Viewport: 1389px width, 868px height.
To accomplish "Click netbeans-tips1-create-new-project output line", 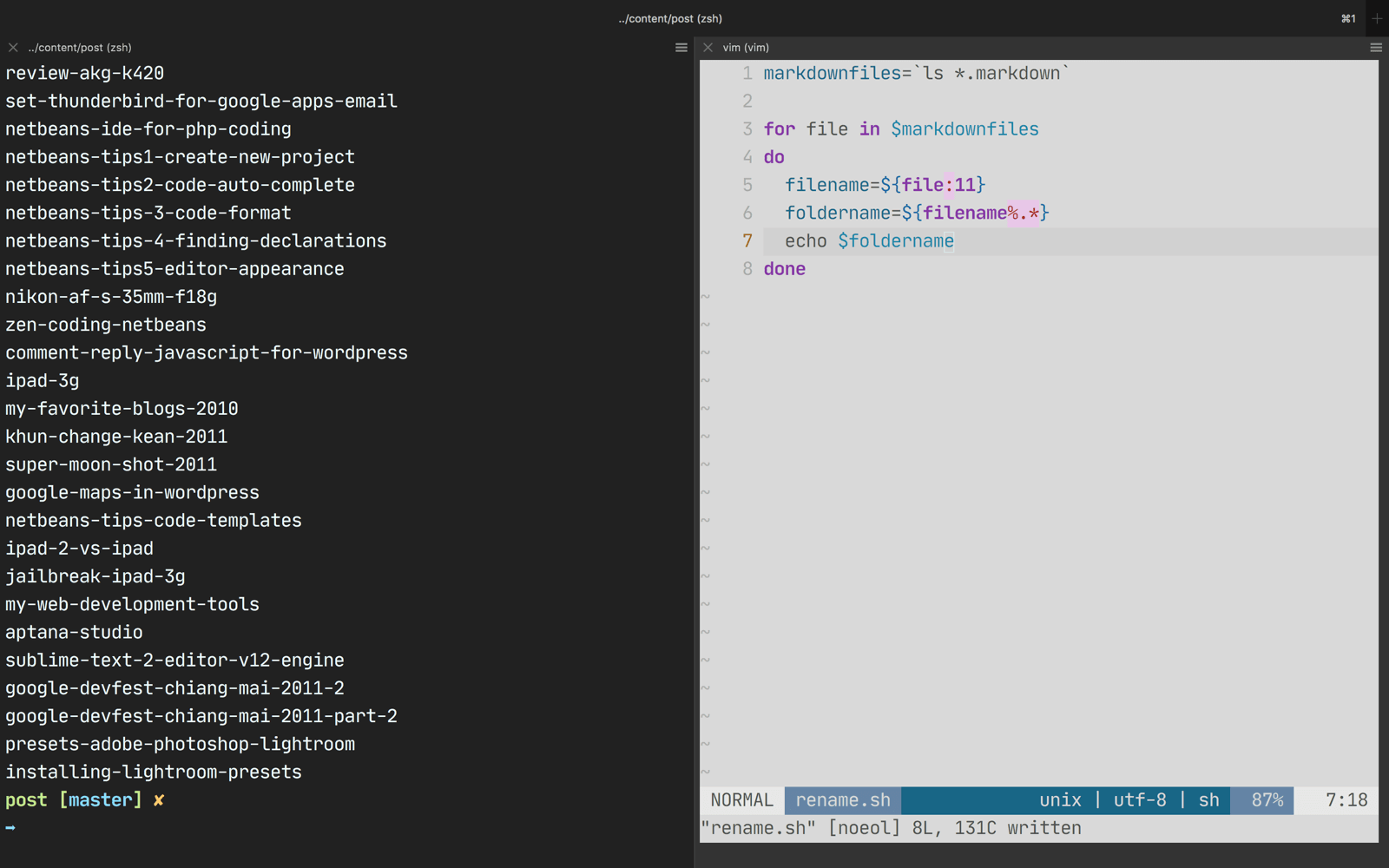I will [180, 157].
